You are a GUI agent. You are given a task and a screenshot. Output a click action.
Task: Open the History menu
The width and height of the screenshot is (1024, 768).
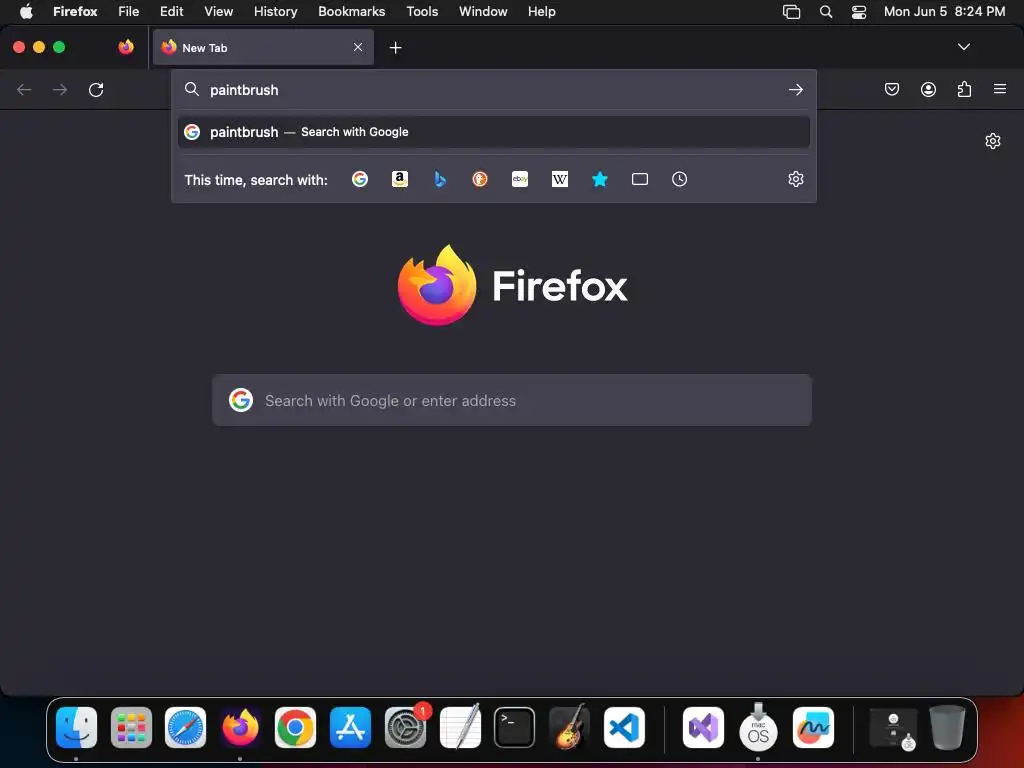point(276,11)
